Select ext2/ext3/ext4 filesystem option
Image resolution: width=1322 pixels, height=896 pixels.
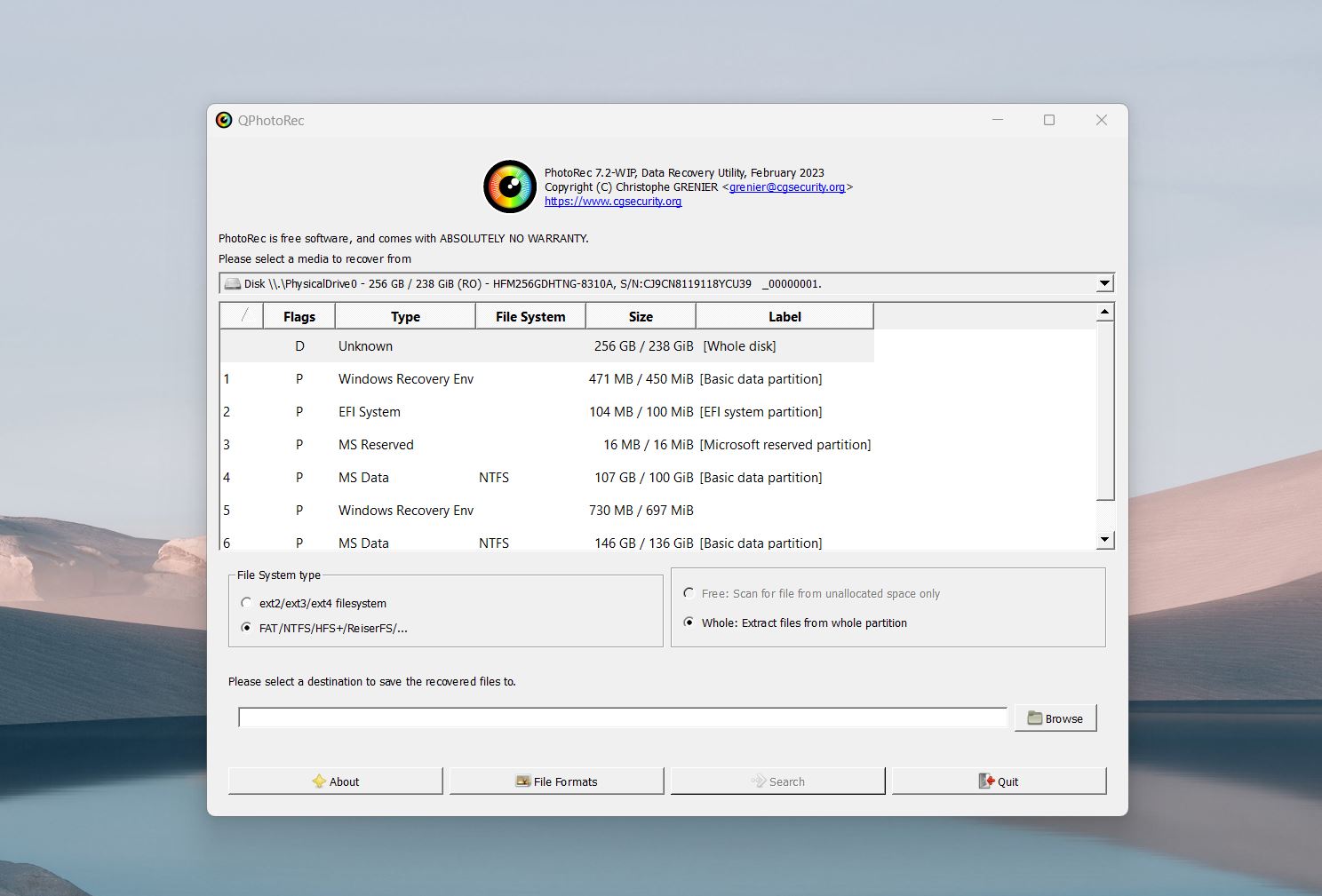click(x=246, y=603)
